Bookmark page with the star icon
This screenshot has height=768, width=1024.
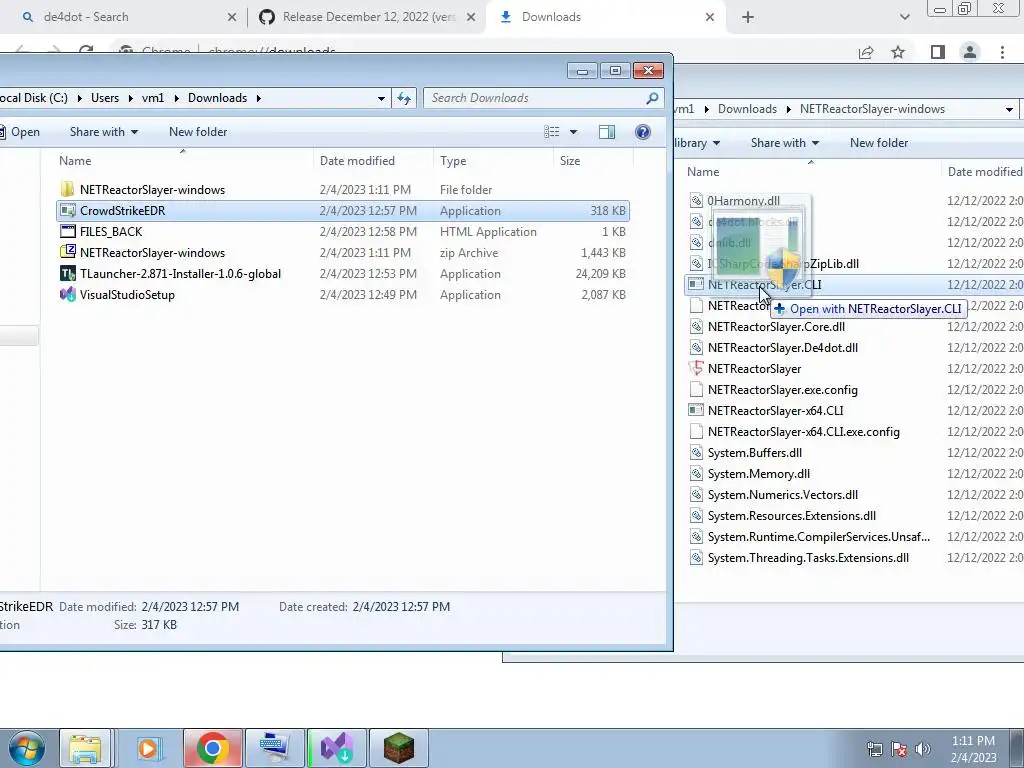click(898, 52)
